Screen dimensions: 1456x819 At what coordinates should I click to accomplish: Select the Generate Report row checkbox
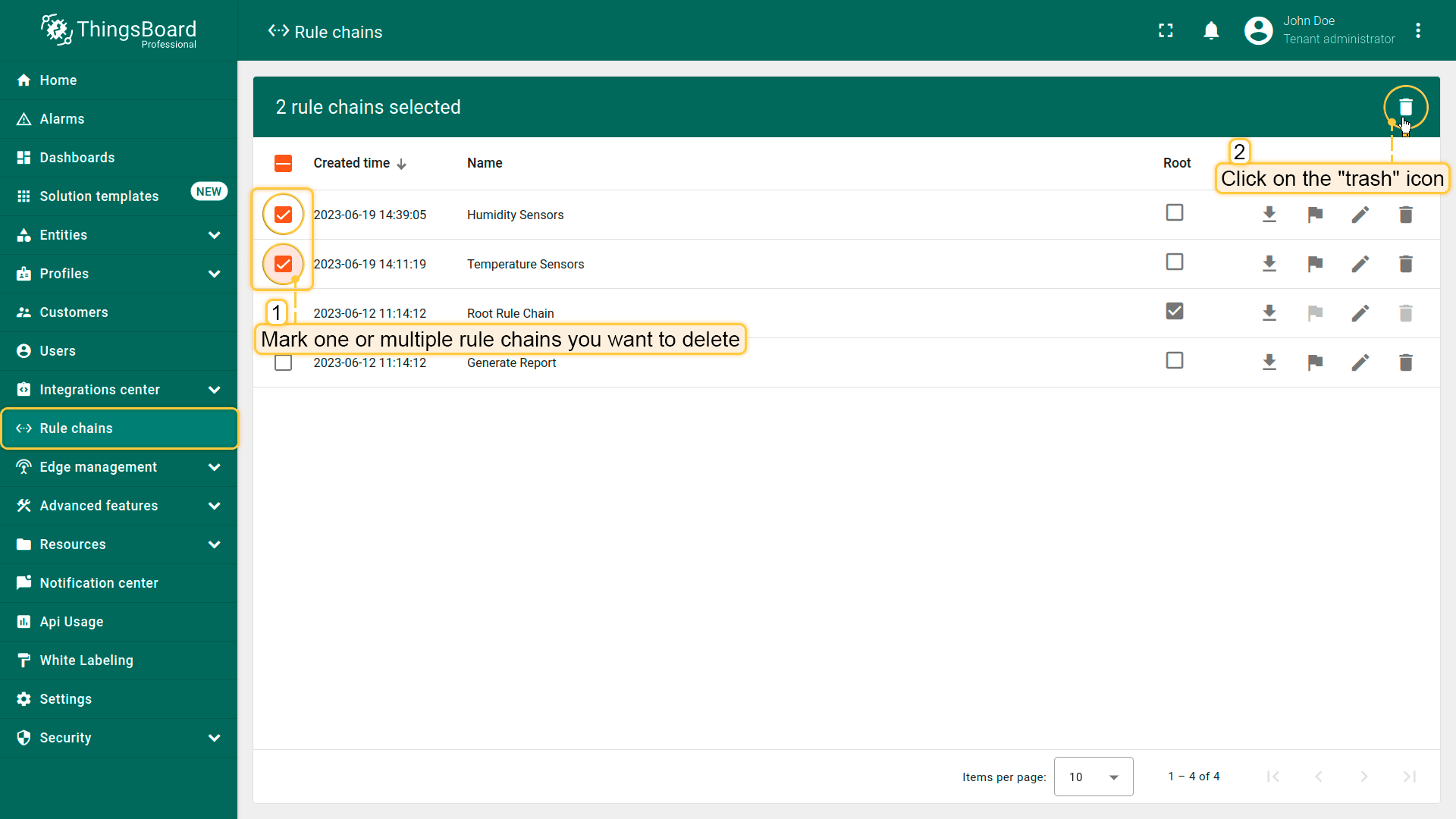(x=283, y=362)
